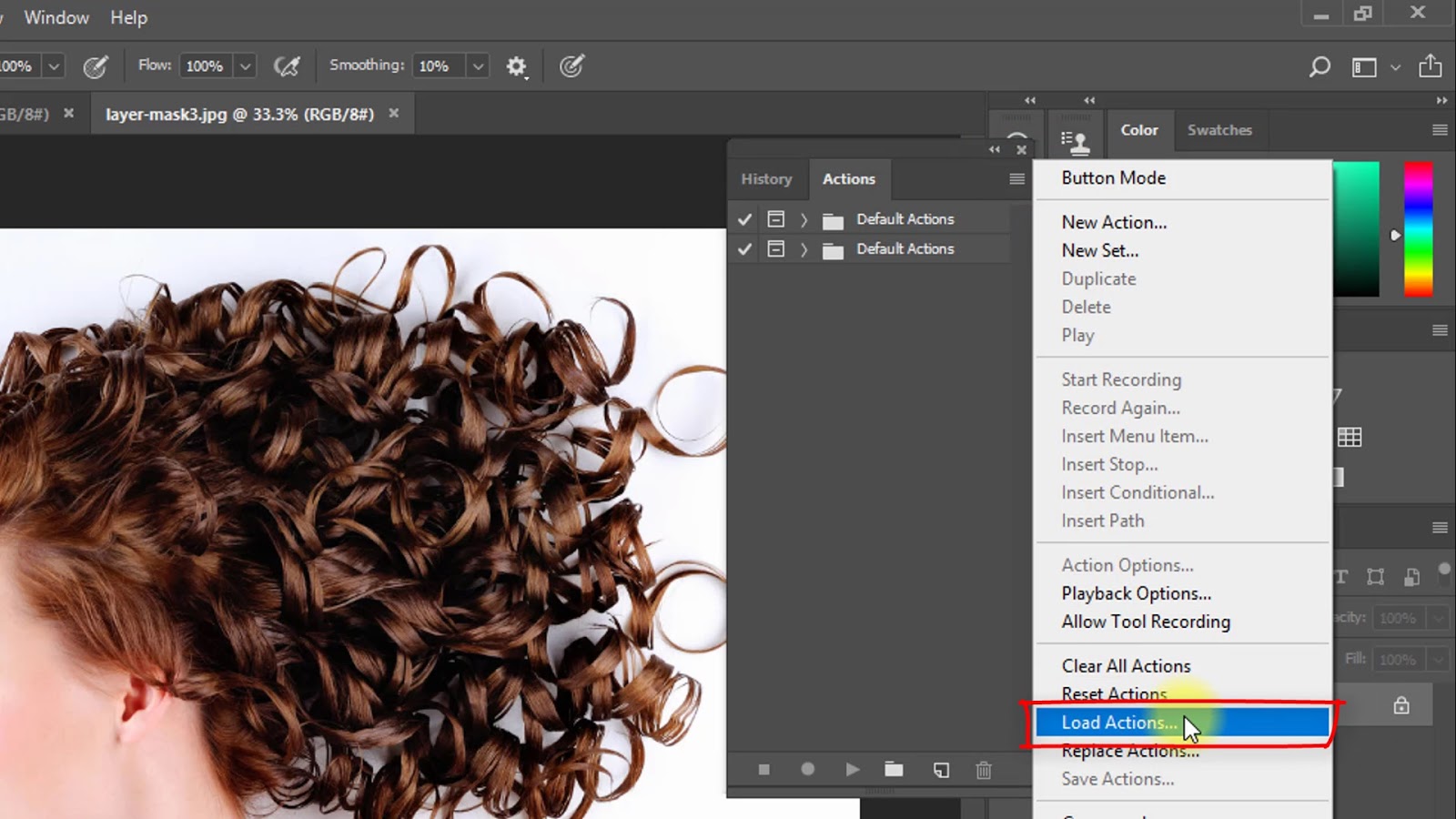The width and height of the screenshot is (1456, 819).
Task: Enable airbrush-style build-up effects icon
Action: [x=287, y=66]
